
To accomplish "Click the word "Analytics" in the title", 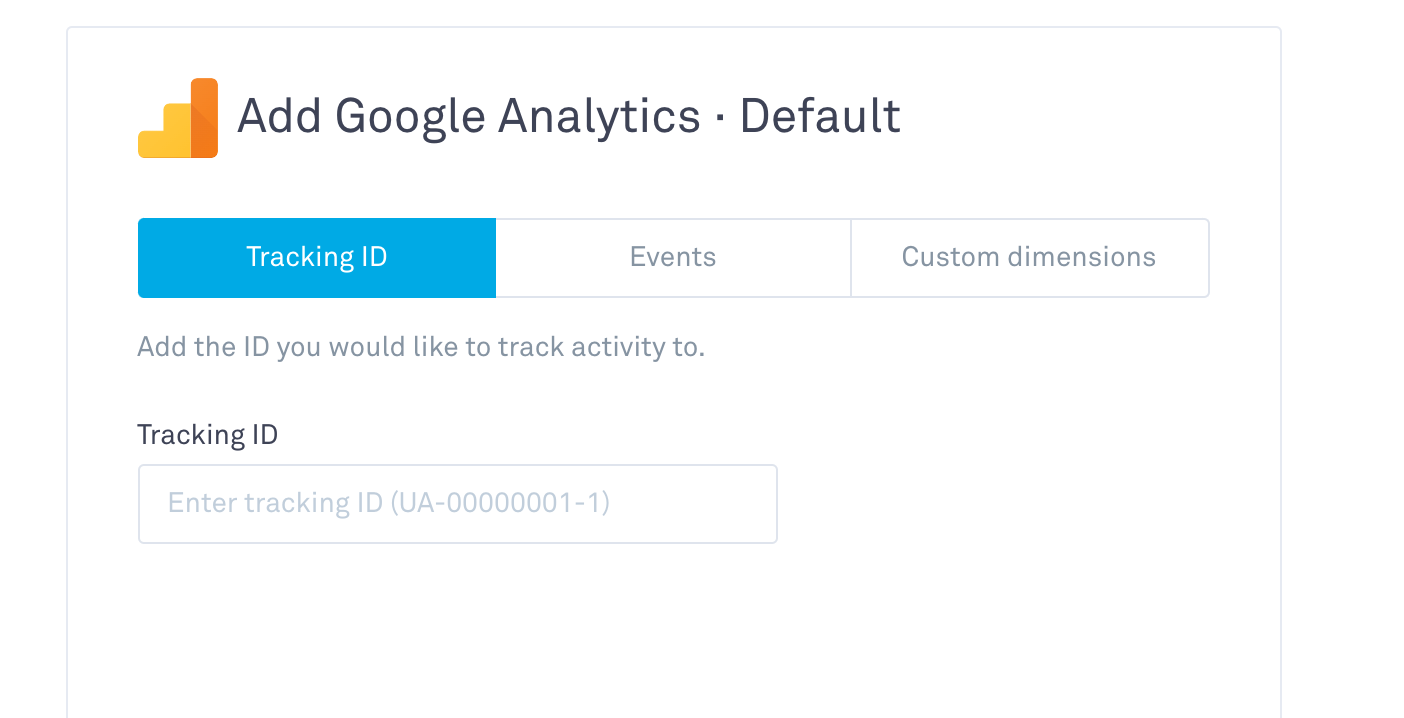I will [x=599, y=118].
